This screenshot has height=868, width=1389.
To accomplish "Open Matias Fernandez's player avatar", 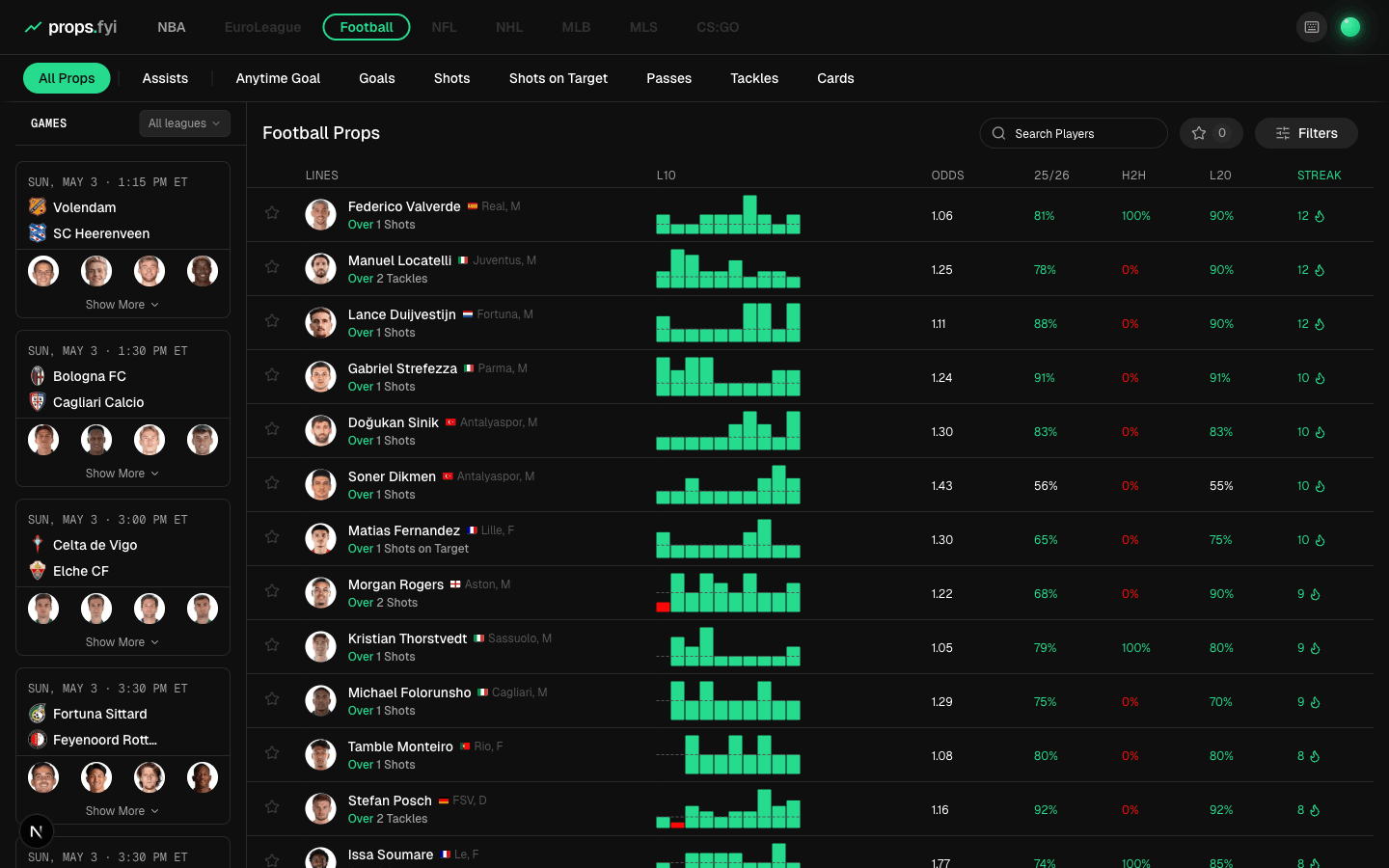I will [320, 539].
